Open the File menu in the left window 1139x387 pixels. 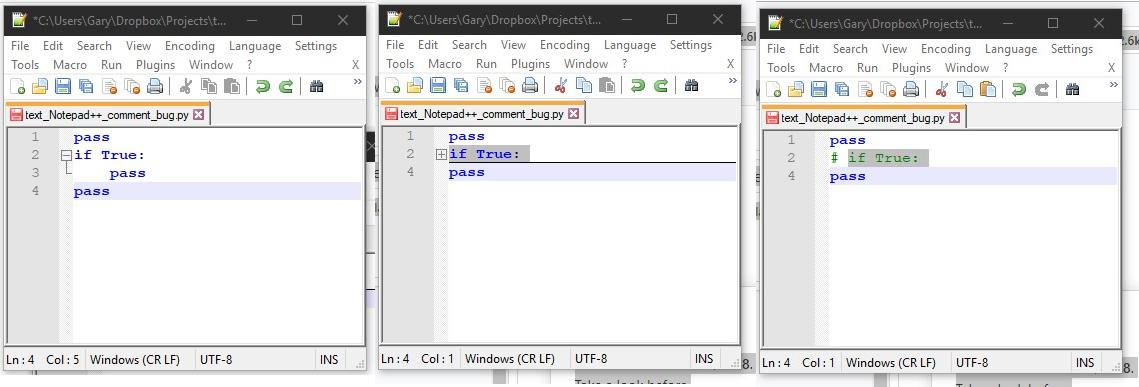tap(20, 46)
